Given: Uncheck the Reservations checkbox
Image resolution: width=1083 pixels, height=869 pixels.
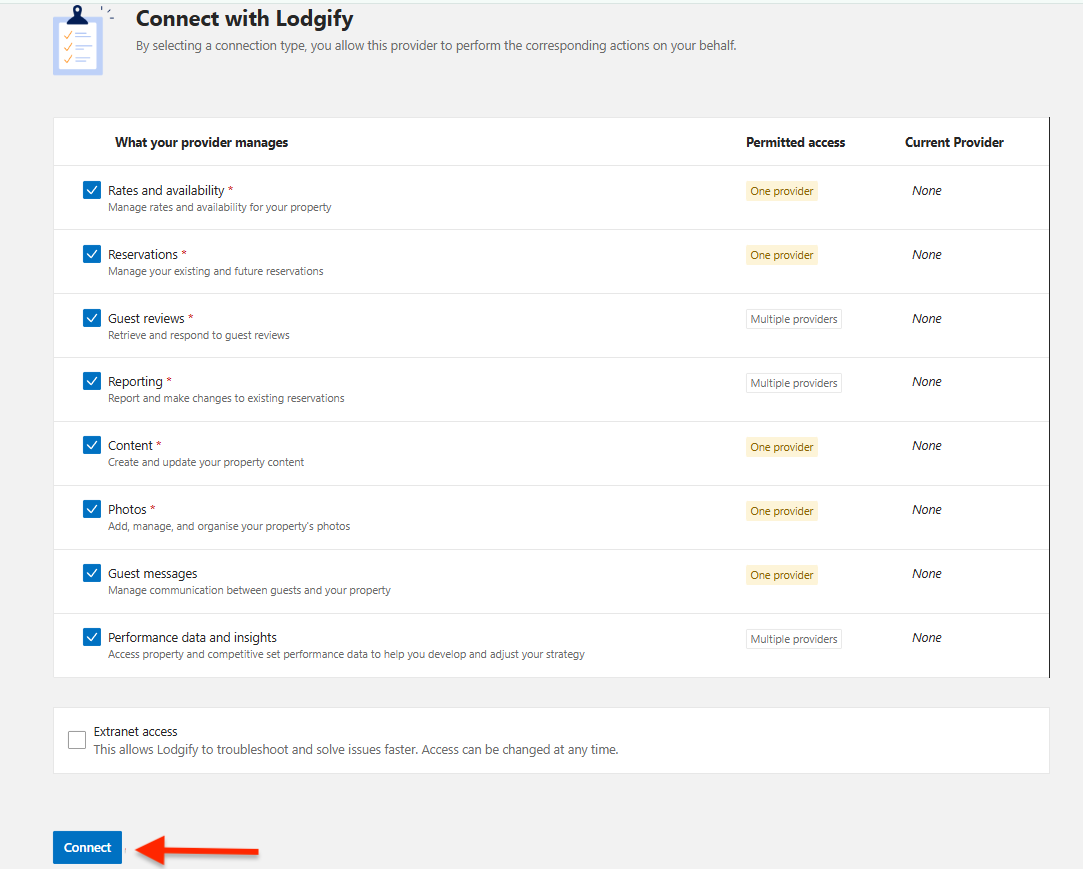Looking at the screenshot, I should point(92,254).
